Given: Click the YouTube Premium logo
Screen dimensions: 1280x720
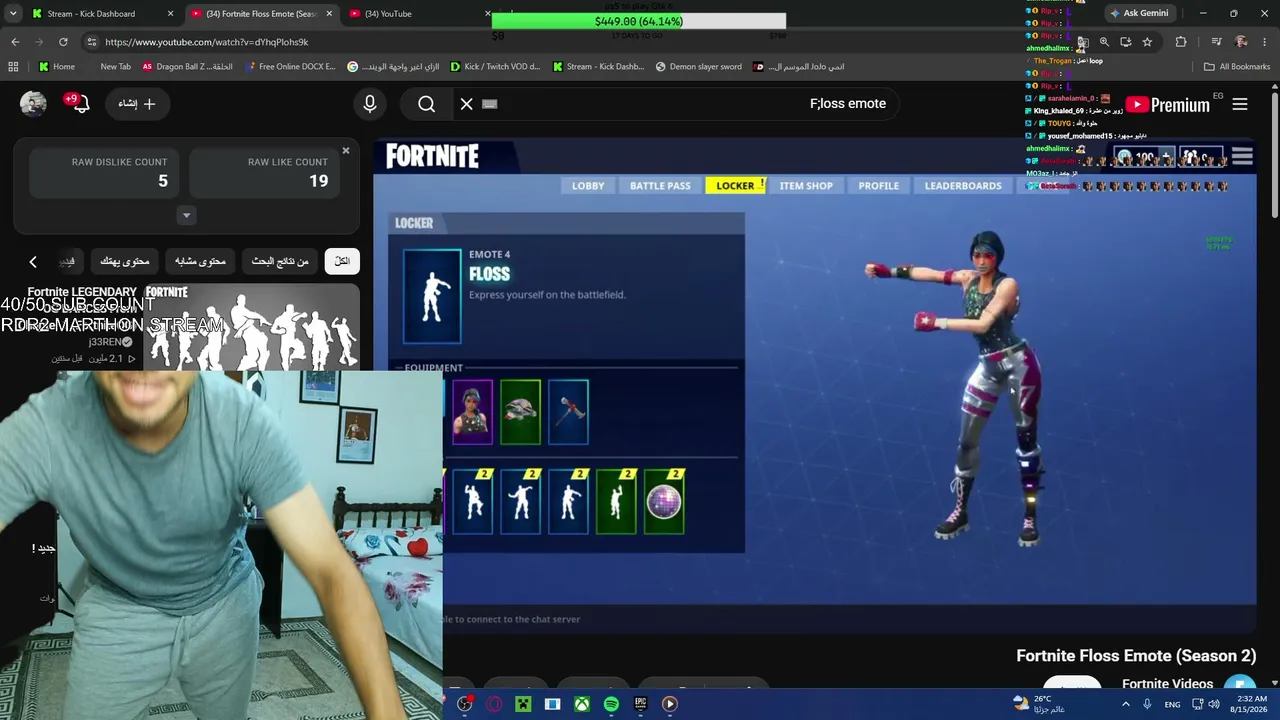Looking at the screenshot, I should click(x=1168, y=104).
